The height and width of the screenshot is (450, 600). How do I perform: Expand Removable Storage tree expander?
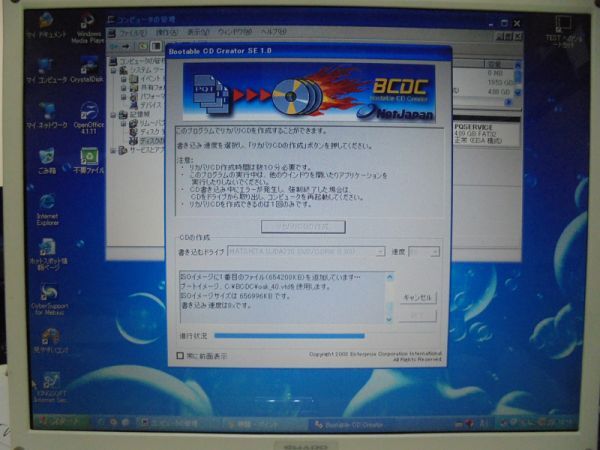[123, 123]
